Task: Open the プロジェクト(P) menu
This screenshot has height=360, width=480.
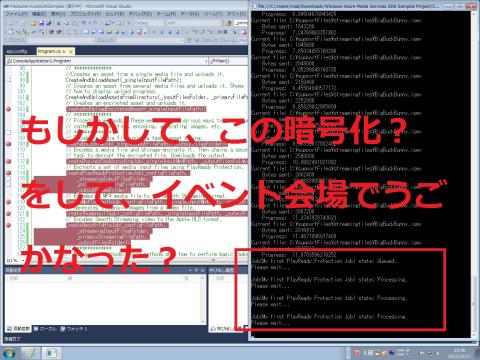Action: pyautogui.click(x=85, y=14)
